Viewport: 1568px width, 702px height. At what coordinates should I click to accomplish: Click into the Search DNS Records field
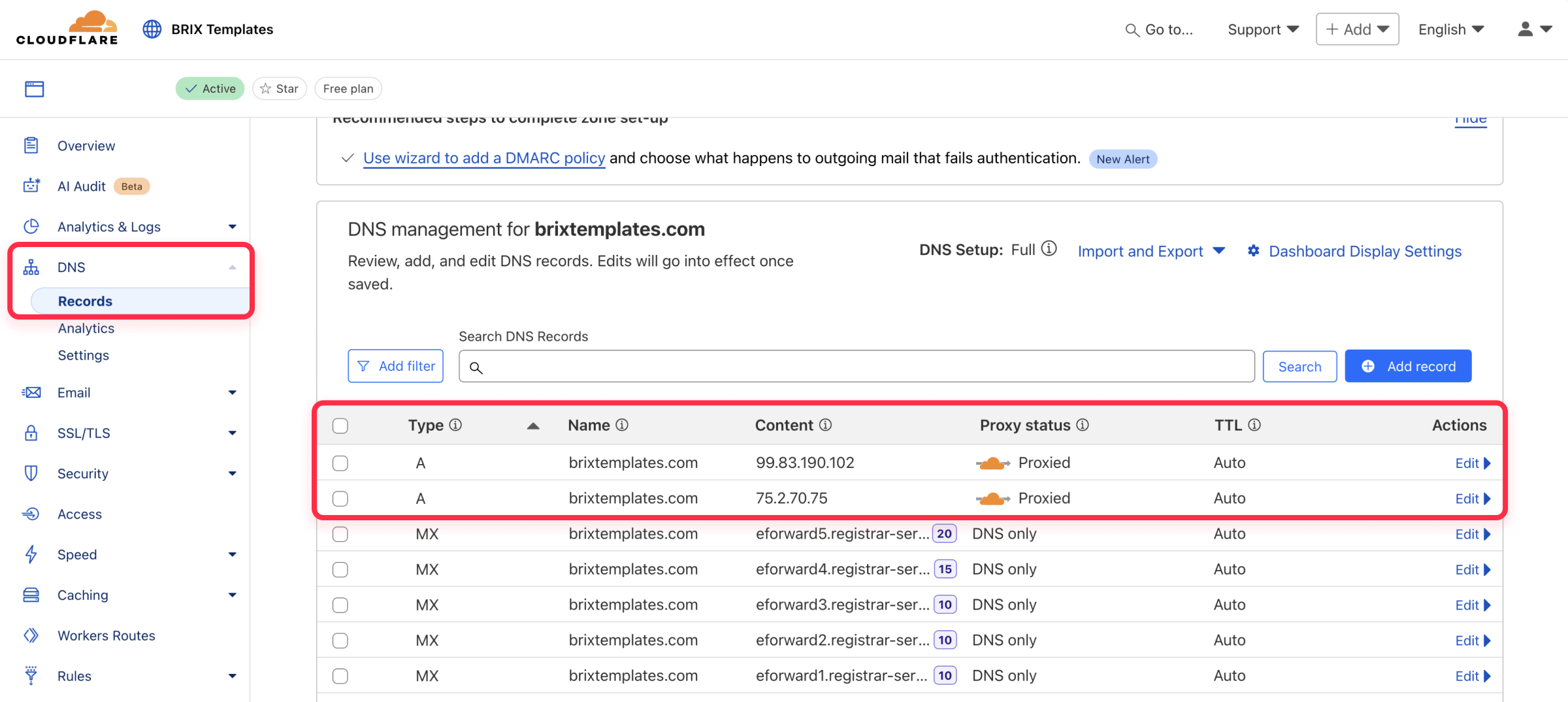pyautogui.click(x=857, y=366)
